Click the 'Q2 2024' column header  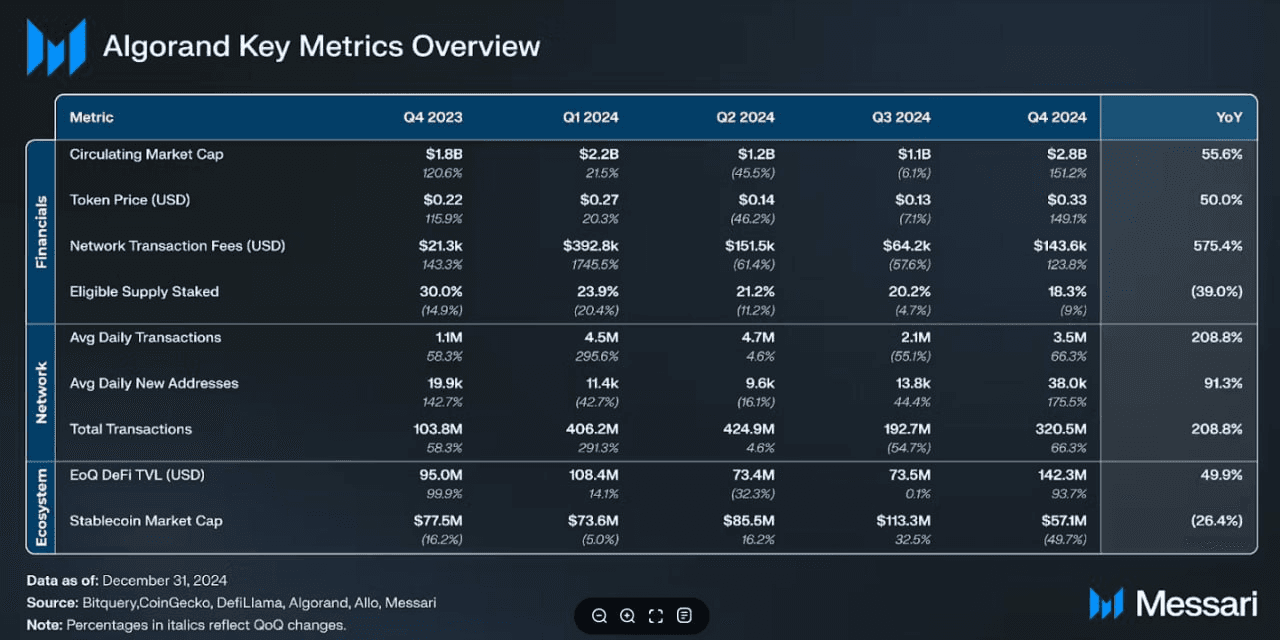click(x=745, y=117)
